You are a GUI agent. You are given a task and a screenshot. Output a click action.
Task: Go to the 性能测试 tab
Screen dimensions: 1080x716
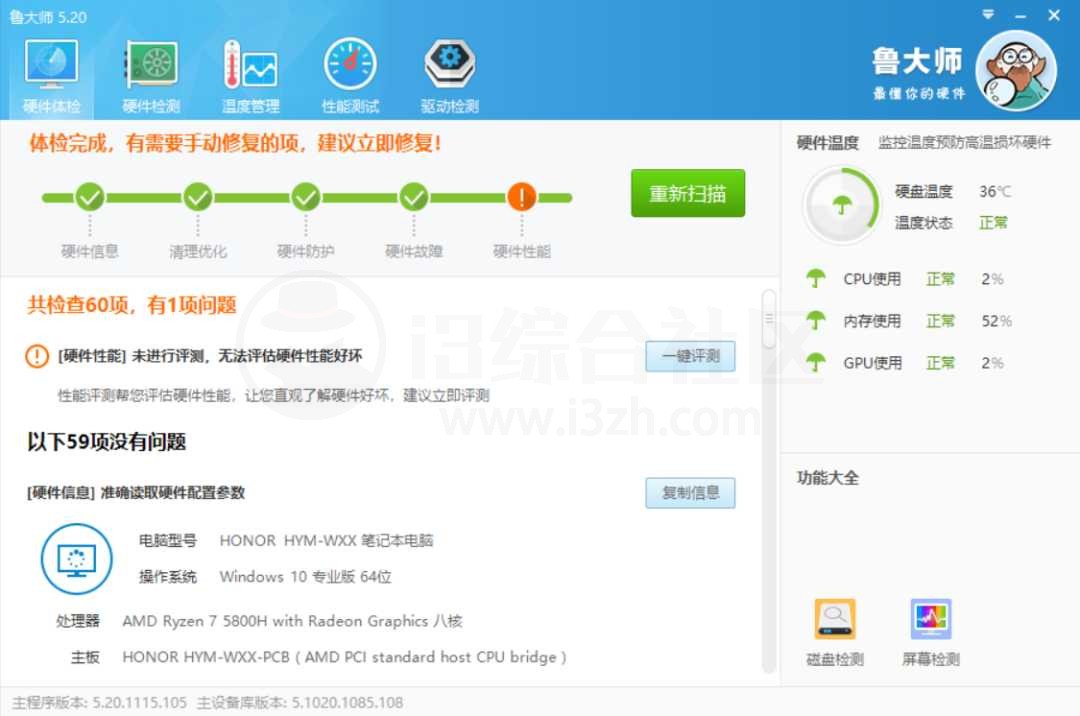point(350,76)
